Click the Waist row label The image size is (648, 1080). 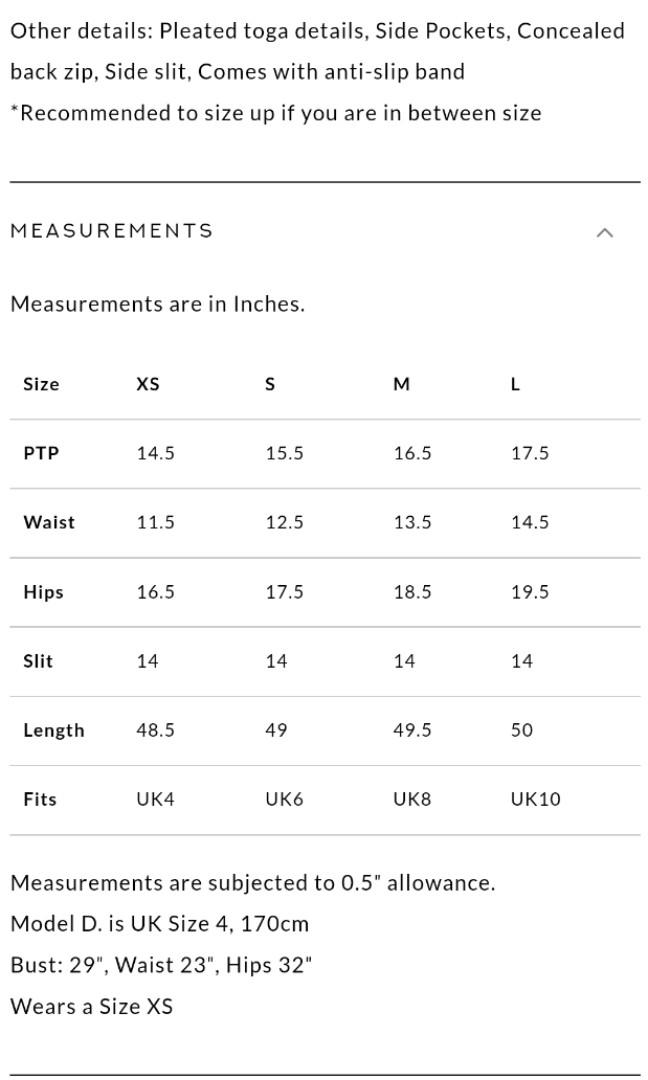point(49,522)
